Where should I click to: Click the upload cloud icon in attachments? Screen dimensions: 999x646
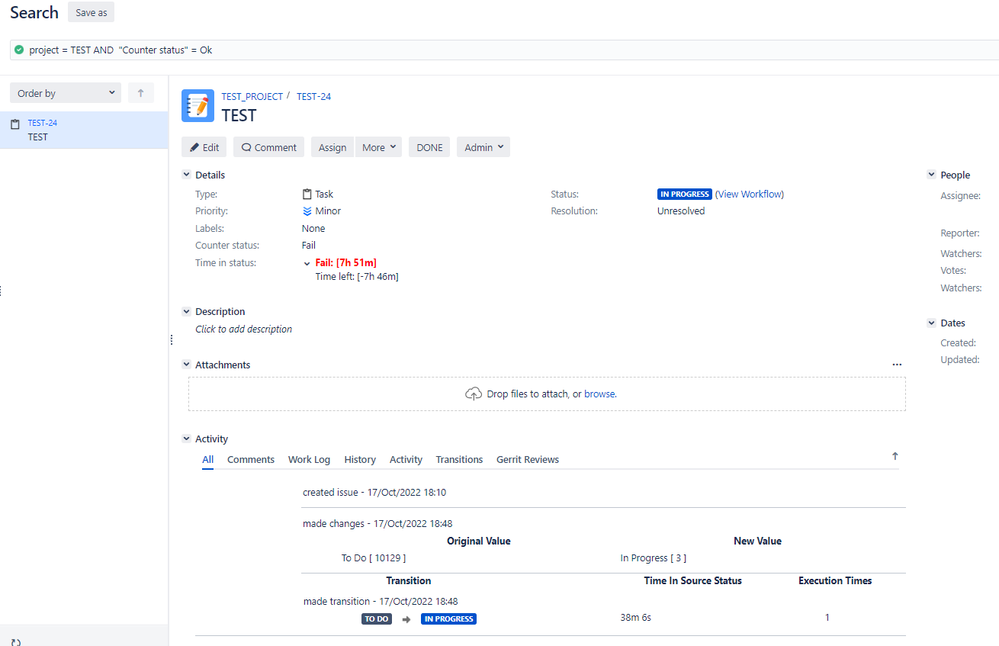[473, 394]
